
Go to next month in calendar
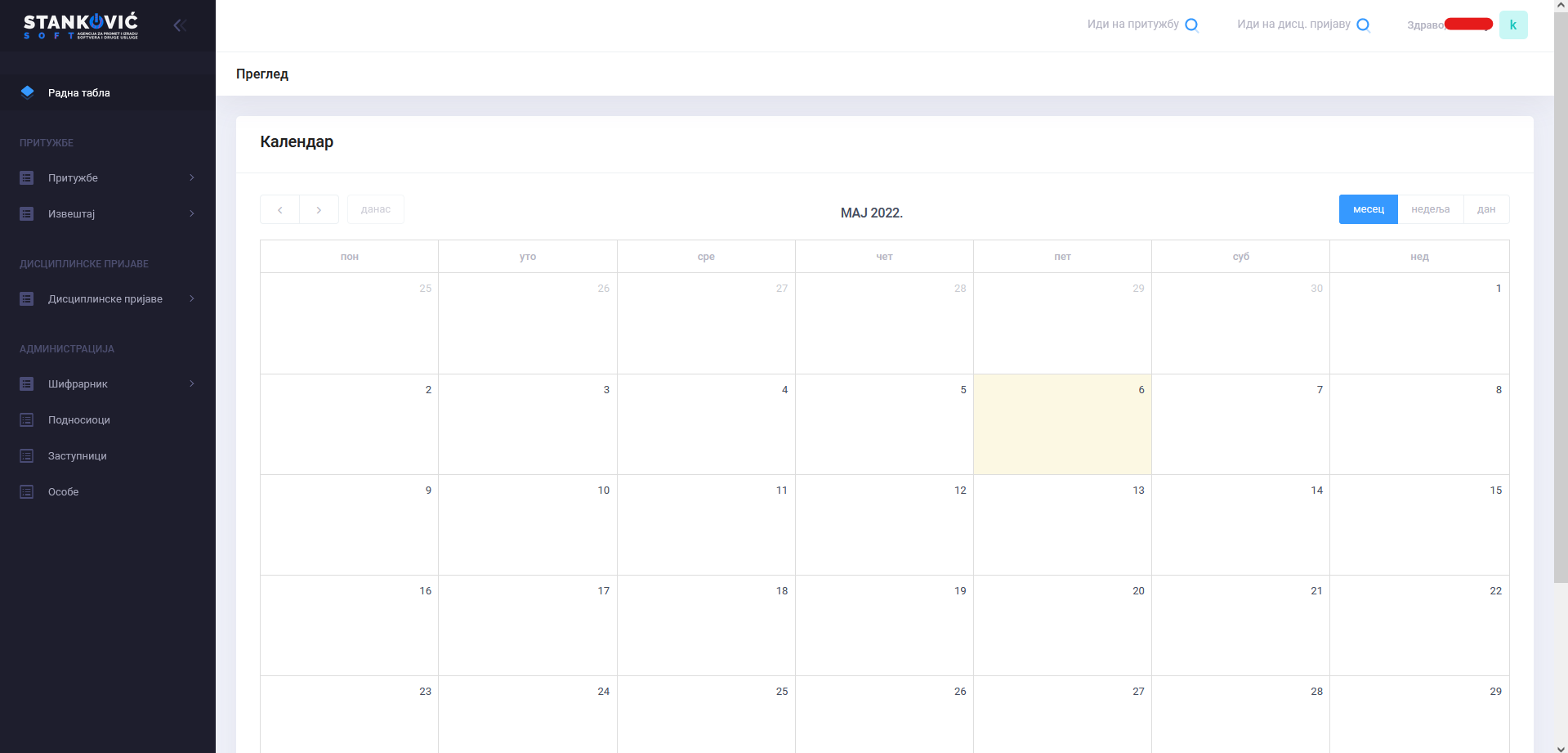(x=319, y=209)
